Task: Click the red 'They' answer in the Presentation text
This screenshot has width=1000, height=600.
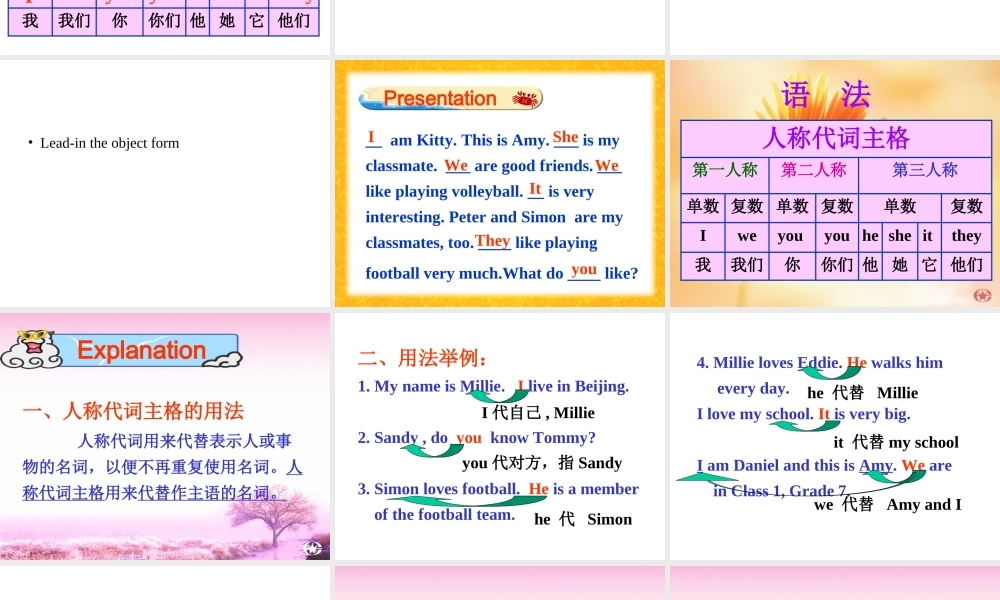Action: [x=492, y=241]
